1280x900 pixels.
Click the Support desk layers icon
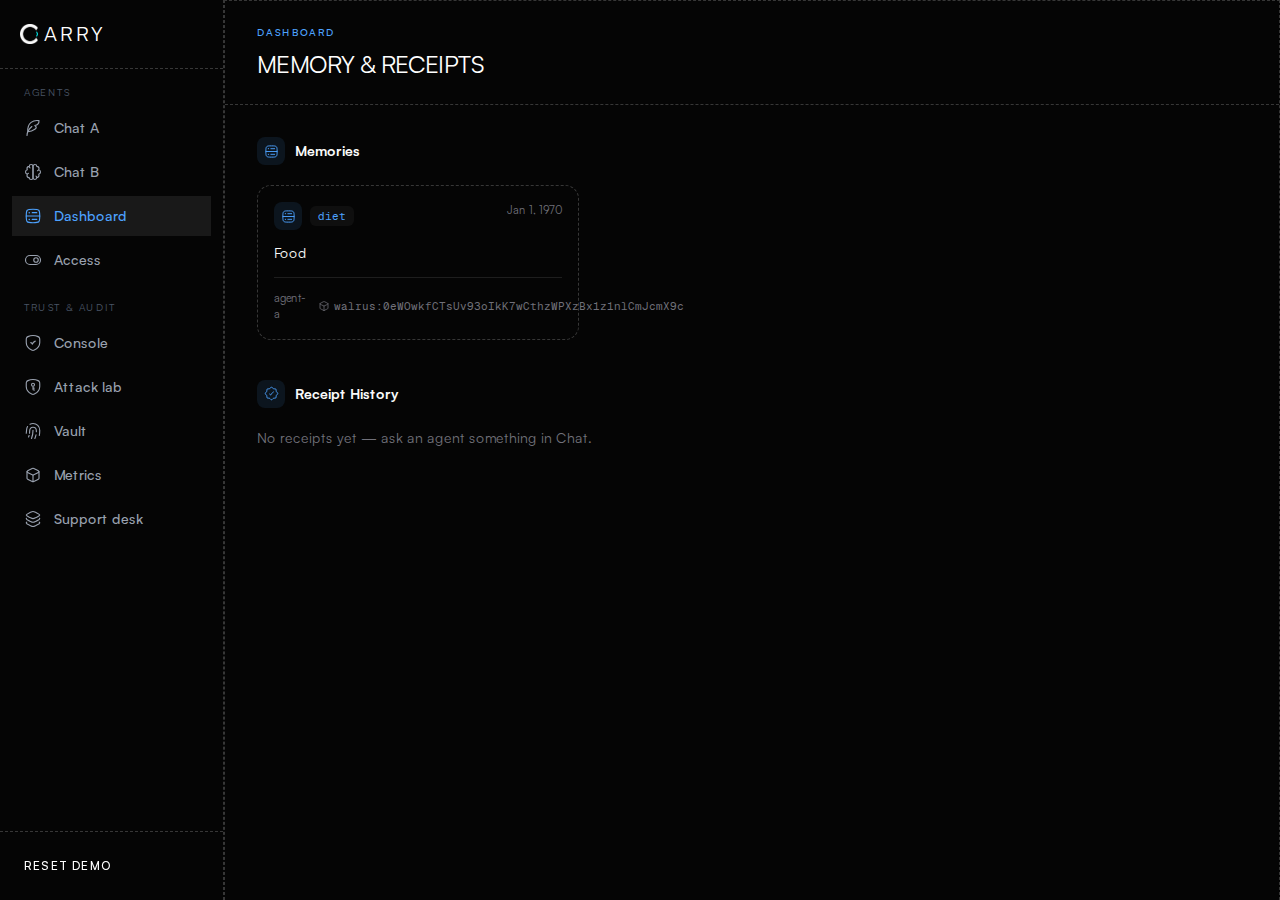(x=33, y=519)
